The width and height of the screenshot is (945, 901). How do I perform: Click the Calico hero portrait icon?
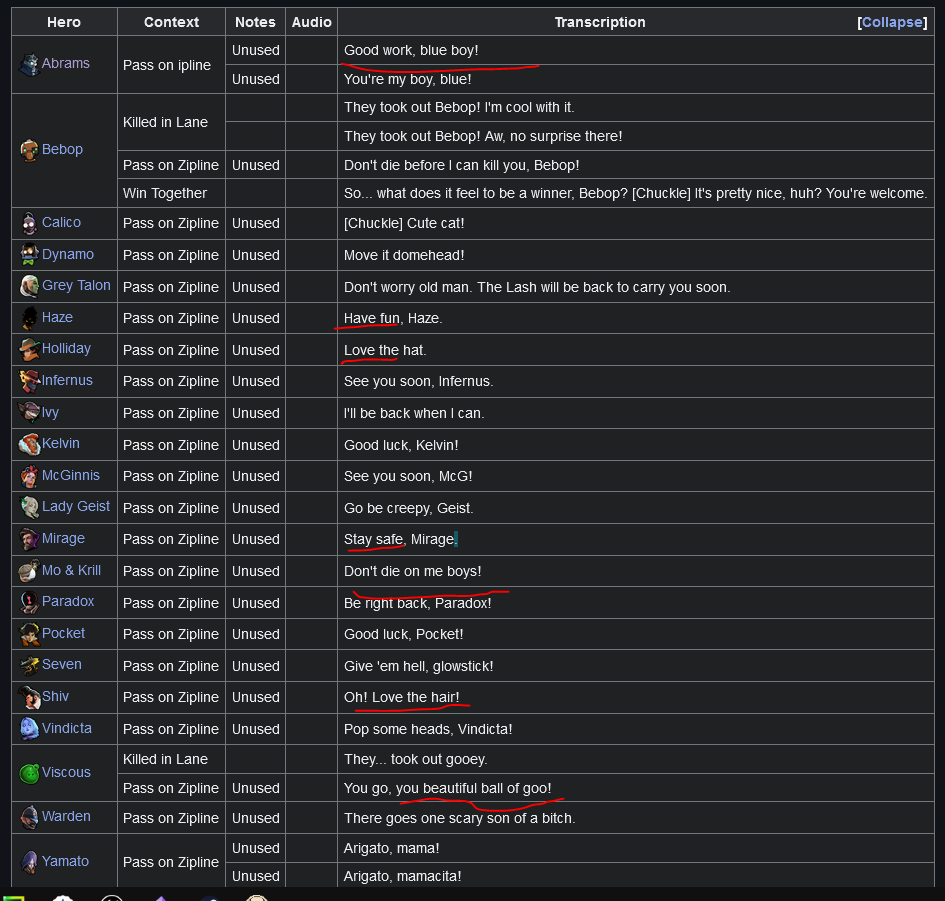pos(29,223)
